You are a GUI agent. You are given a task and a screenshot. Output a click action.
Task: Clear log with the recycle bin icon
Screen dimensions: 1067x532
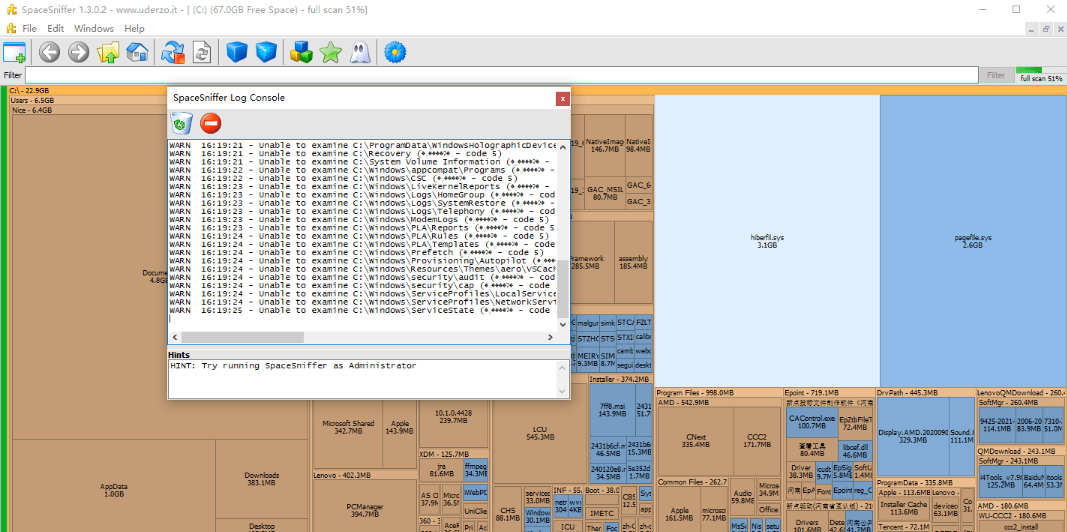(x=182, y=123)
